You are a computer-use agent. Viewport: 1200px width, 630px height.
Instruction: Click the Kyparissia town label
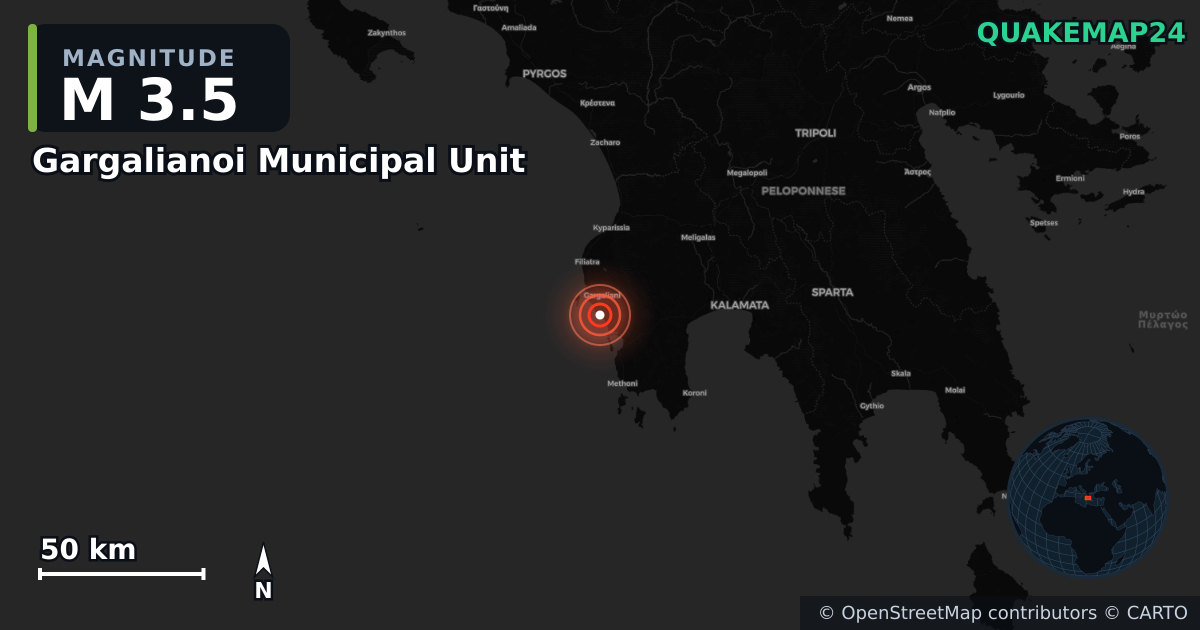pos(611,228)
